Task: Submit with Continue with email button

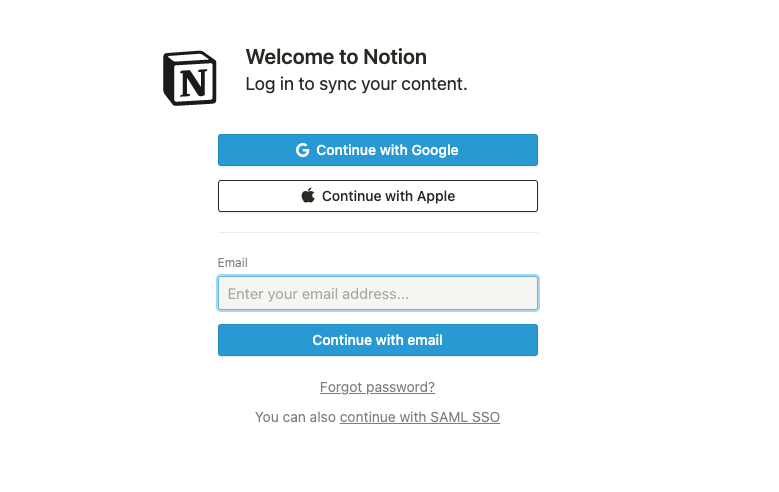Action: (x=378, y=340)
